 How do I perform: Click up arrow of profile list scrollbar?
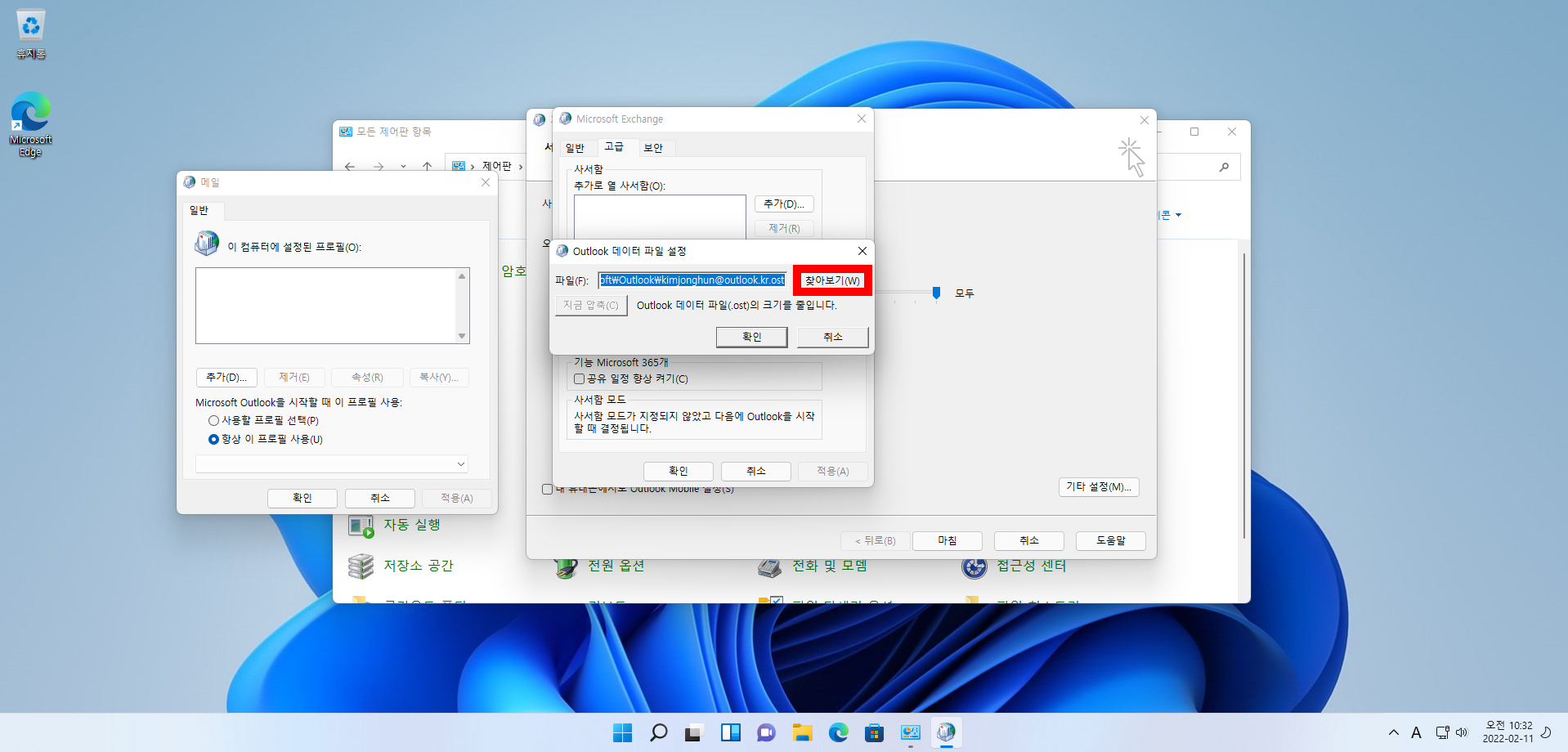[x=462, y=275]
